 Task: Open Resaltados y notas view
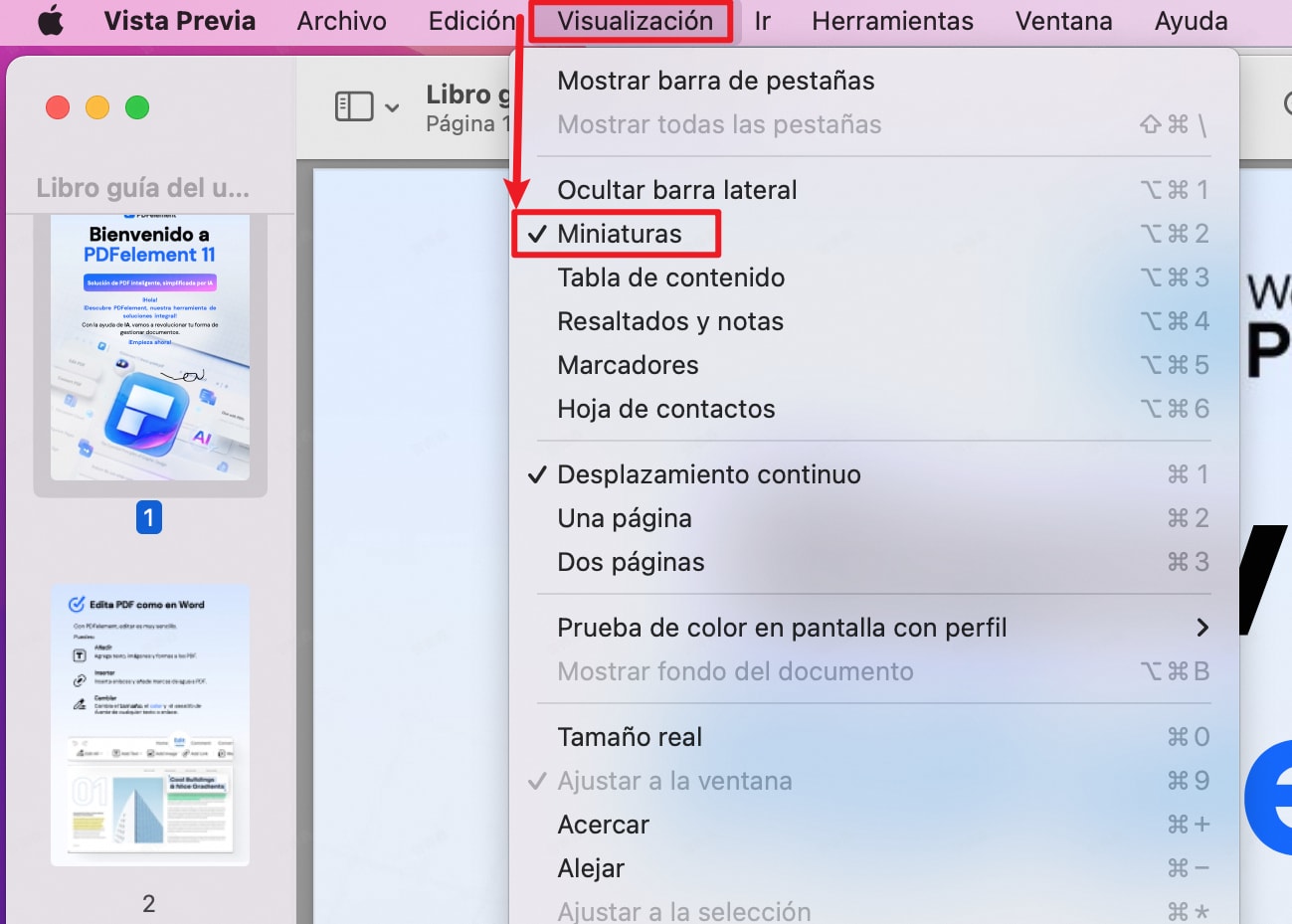point(669,321)
